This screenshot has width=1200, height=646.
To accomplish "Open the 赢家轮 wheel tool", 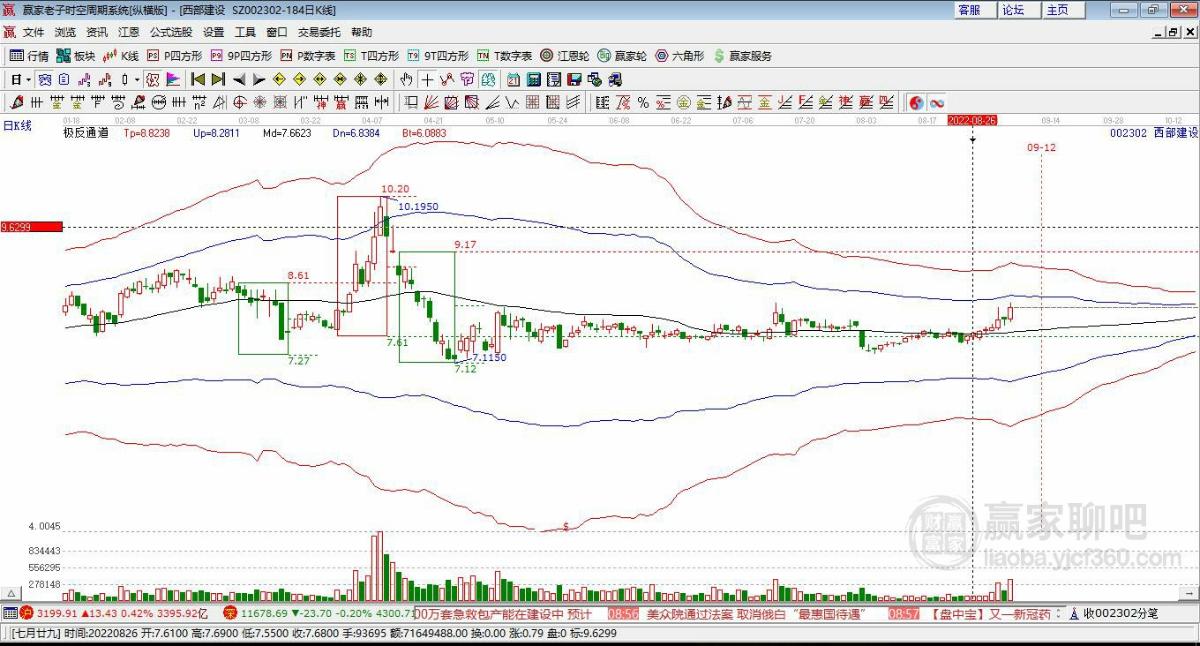I will tap(622, 56).
